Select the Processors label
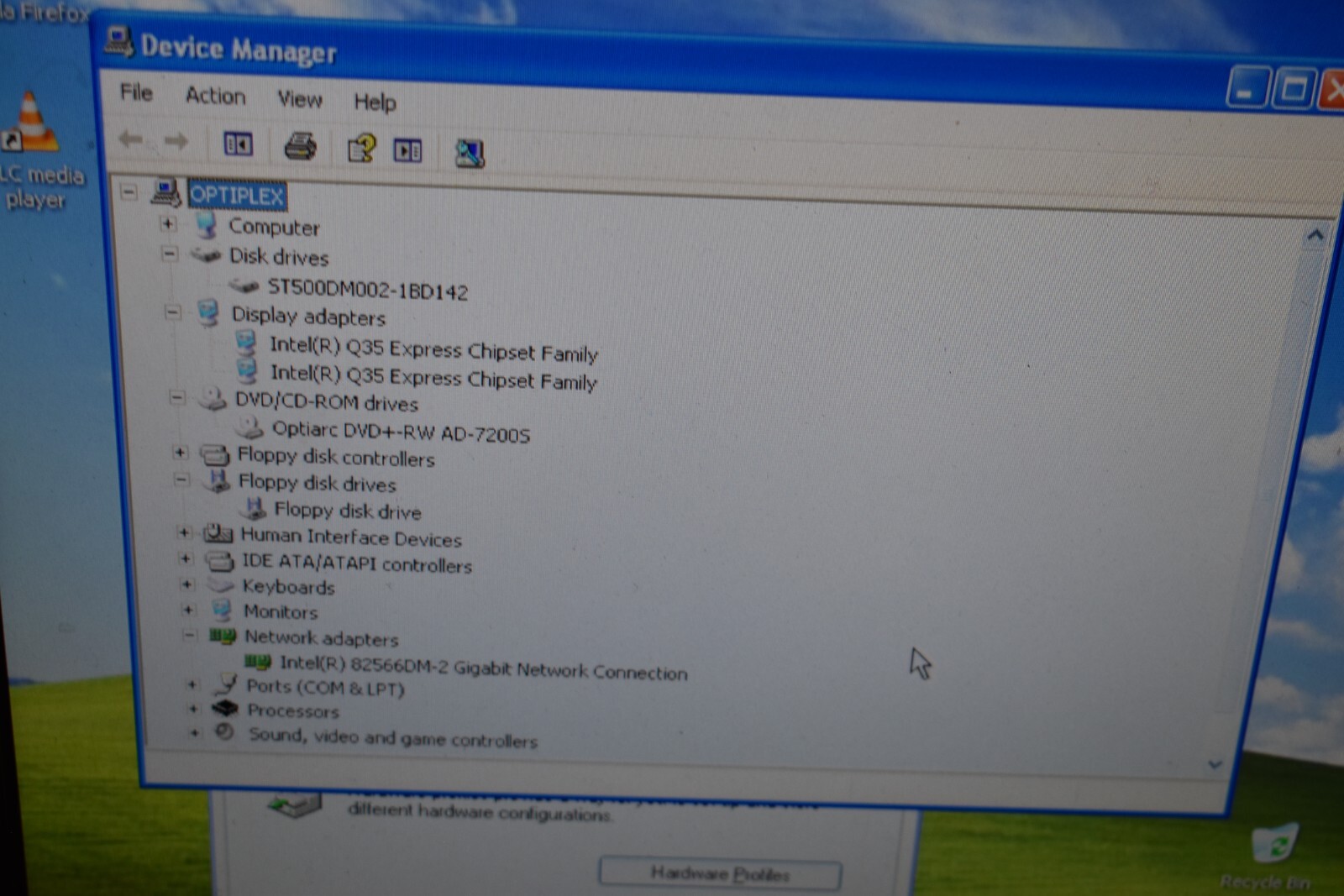This screenshot has width=1344, height=896. [293, 711]
